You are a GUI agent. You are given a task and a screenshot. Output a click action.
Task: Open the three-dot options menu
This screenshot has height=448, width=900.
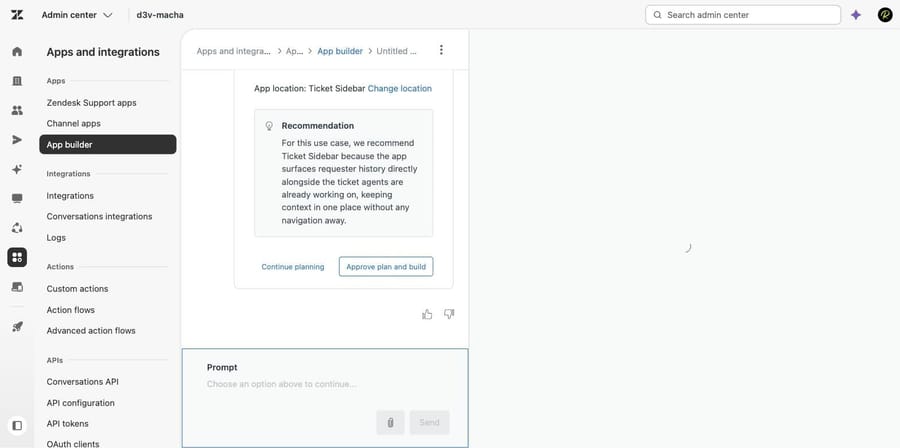coord(441,50)
